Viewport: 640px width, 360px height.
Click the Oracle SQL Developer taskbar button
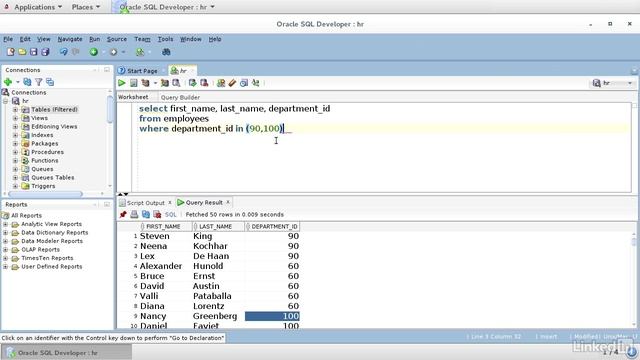(66, 353)
